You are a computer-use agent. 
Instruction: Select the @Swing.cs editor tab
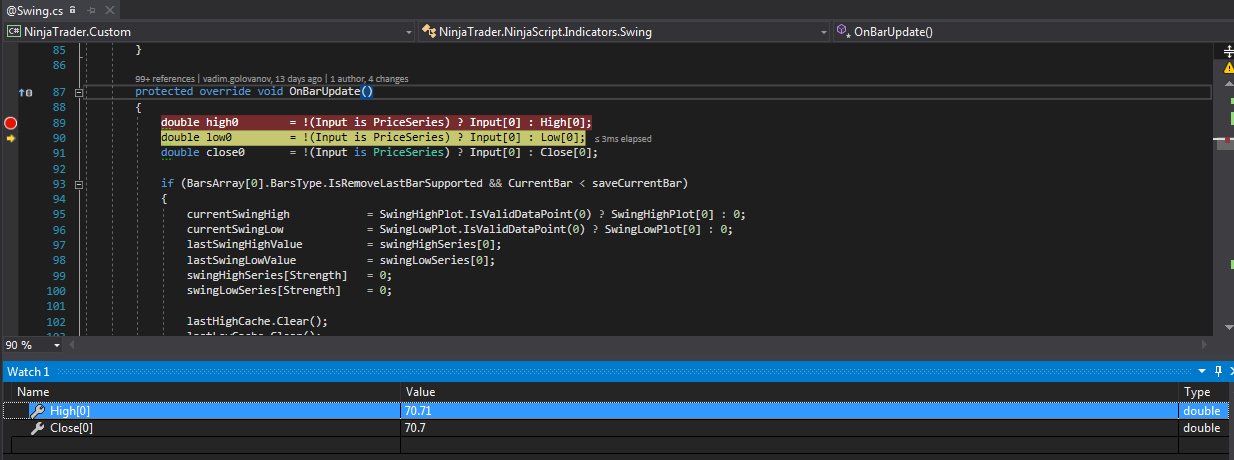pos(34,10)
